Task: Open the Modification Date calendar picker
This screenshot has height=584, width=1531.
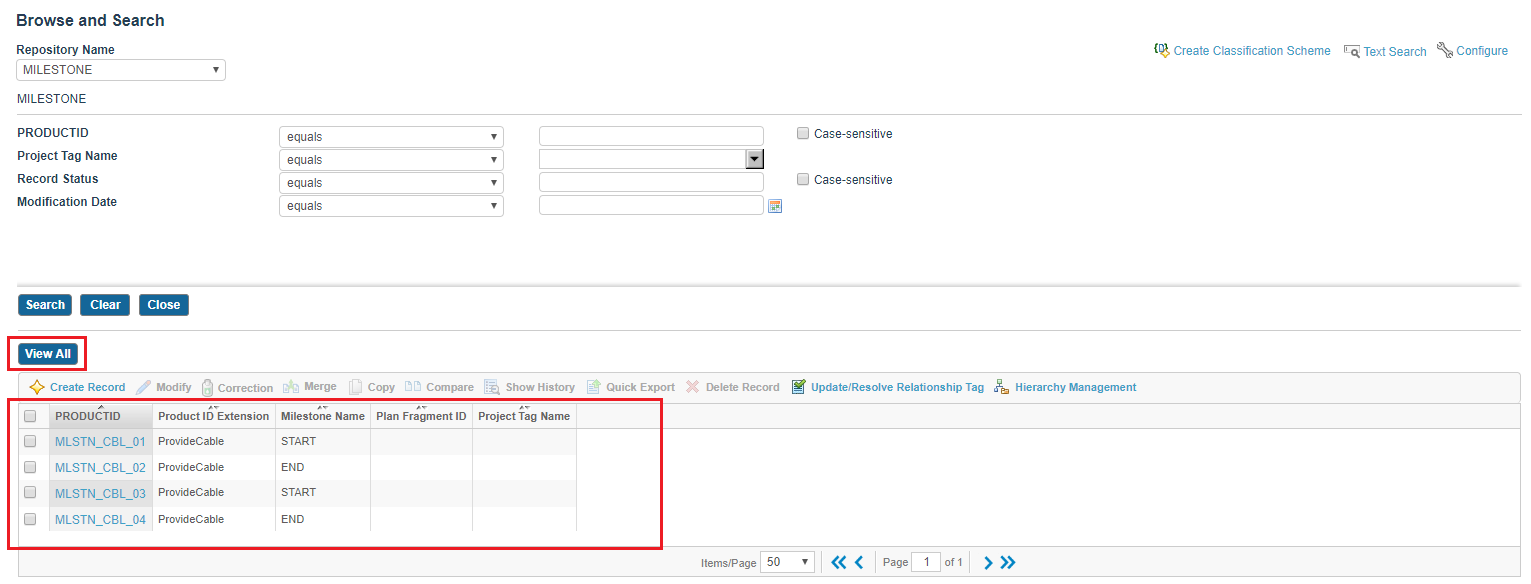Action: 774,206
